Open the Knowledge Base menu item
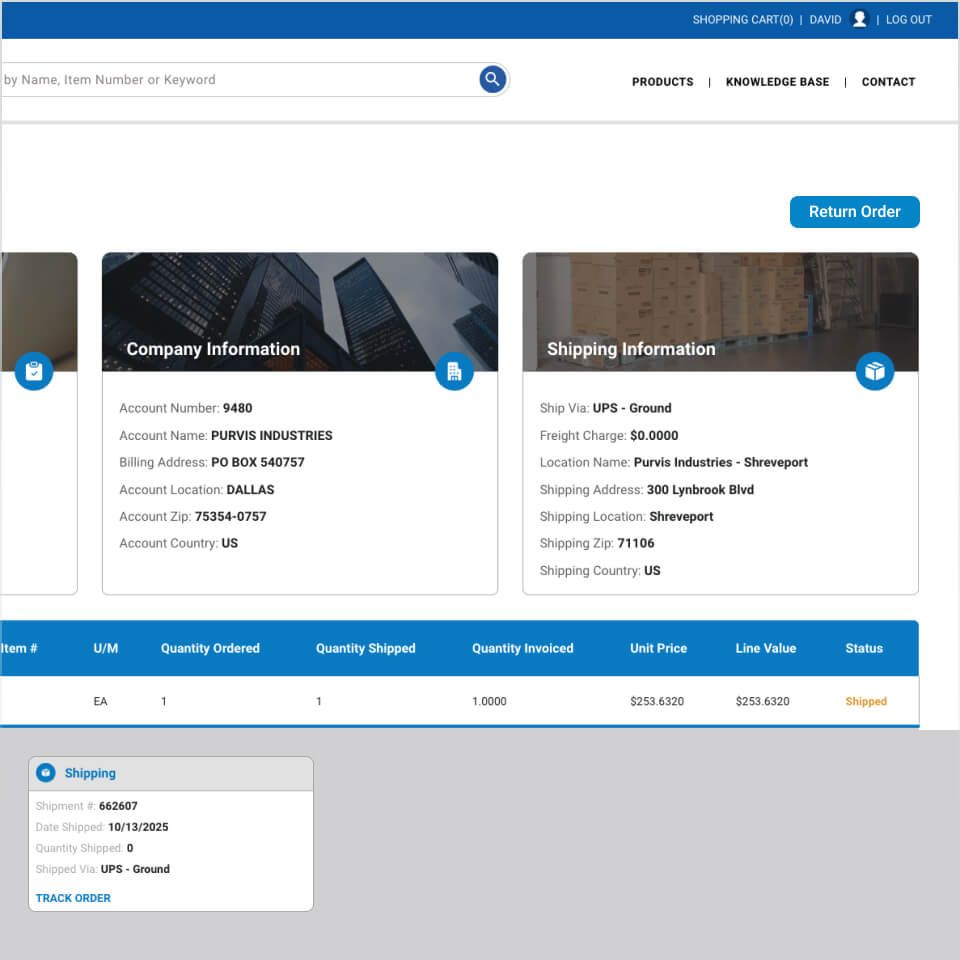The height and width of the screenshot is (960, 960). (777, 82)
